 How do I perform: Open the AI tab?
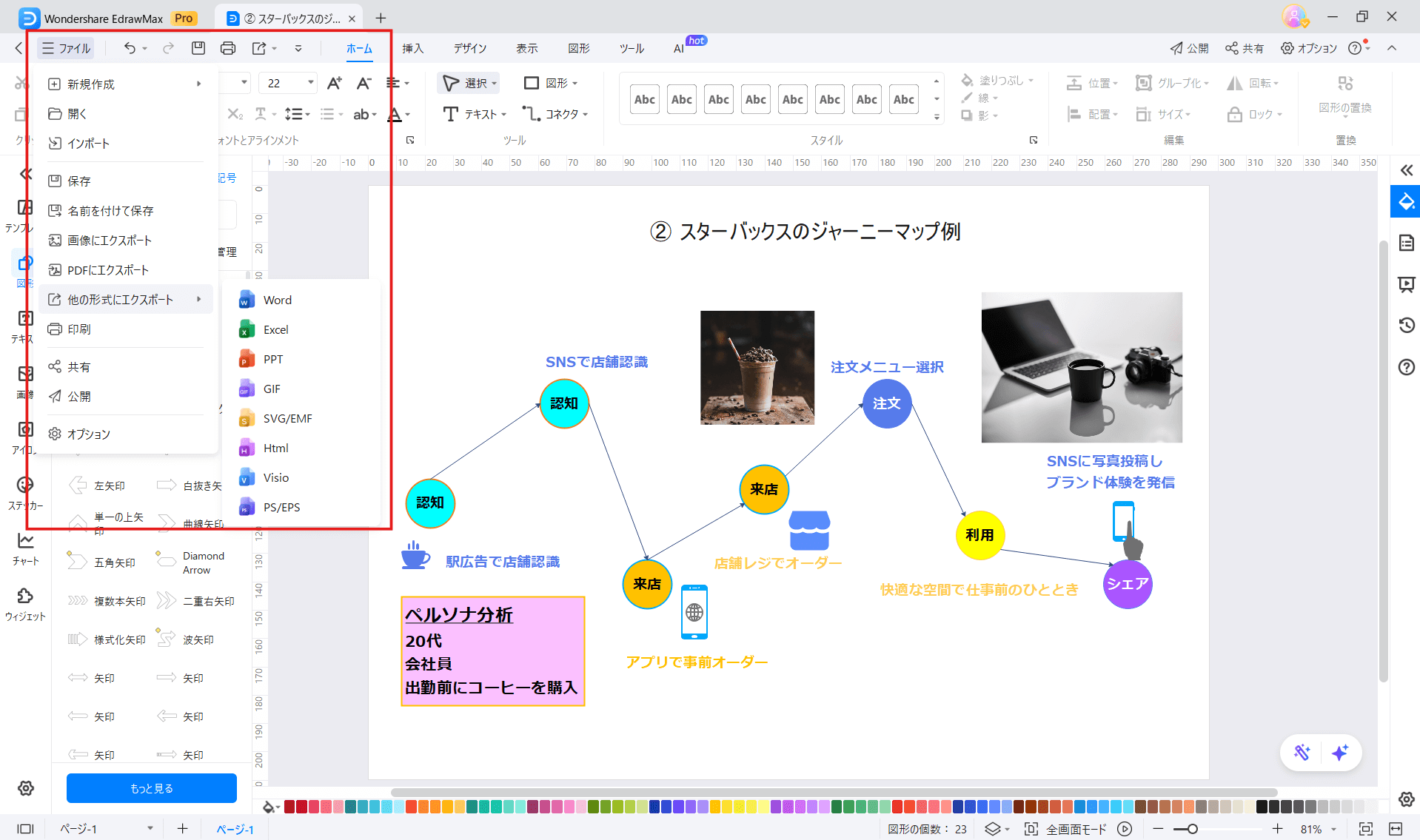[679, 48]
